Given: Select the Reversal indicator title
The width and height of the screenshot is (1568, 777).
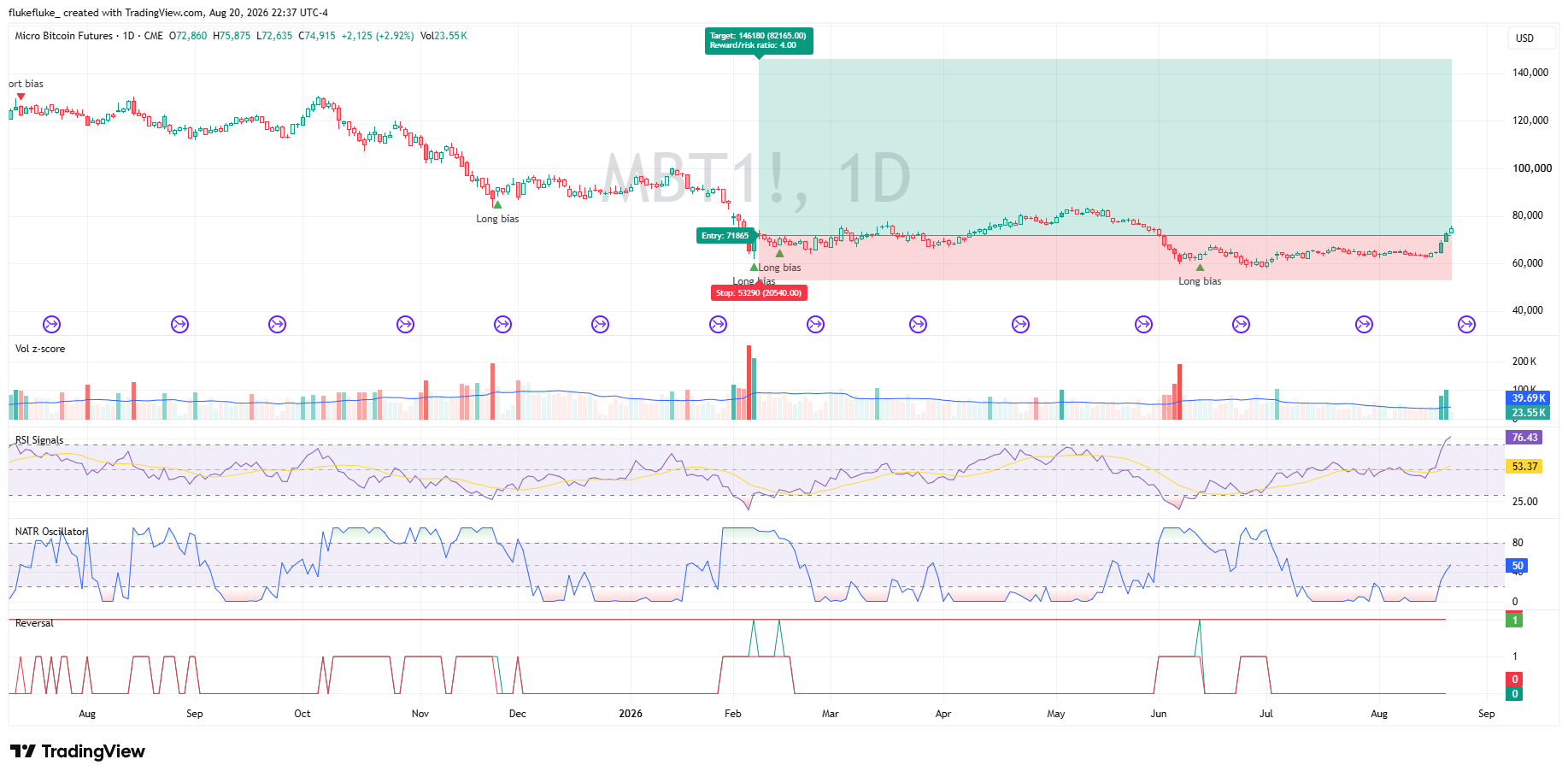Looking at the screenshot, I should pyautogui.click(x=34, y=623).
